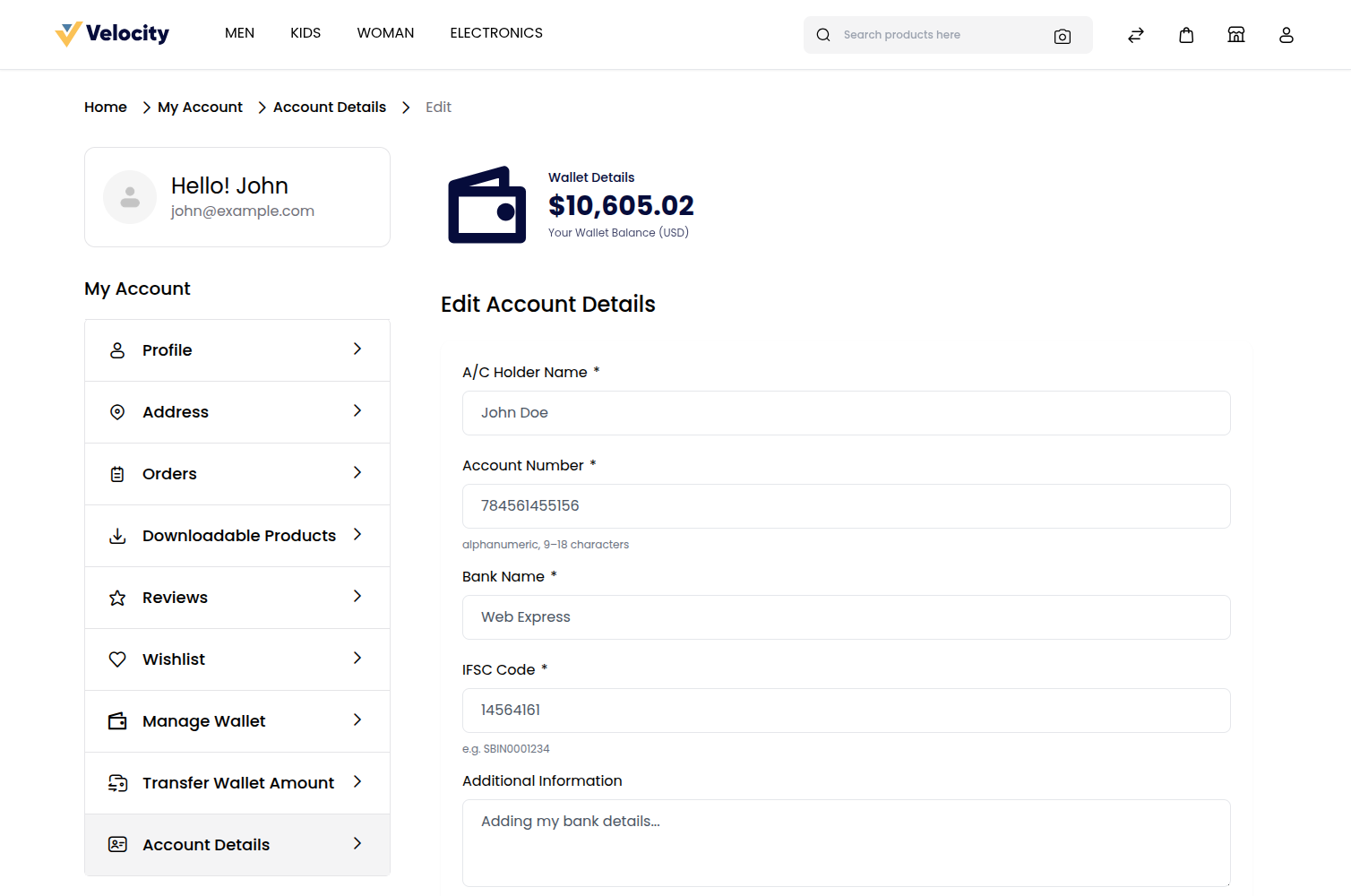Click the IFSC Code input field
Image resolution: width=1351 pixels, height=896 pixels.
pyautogui.click(x=845, y=710)
